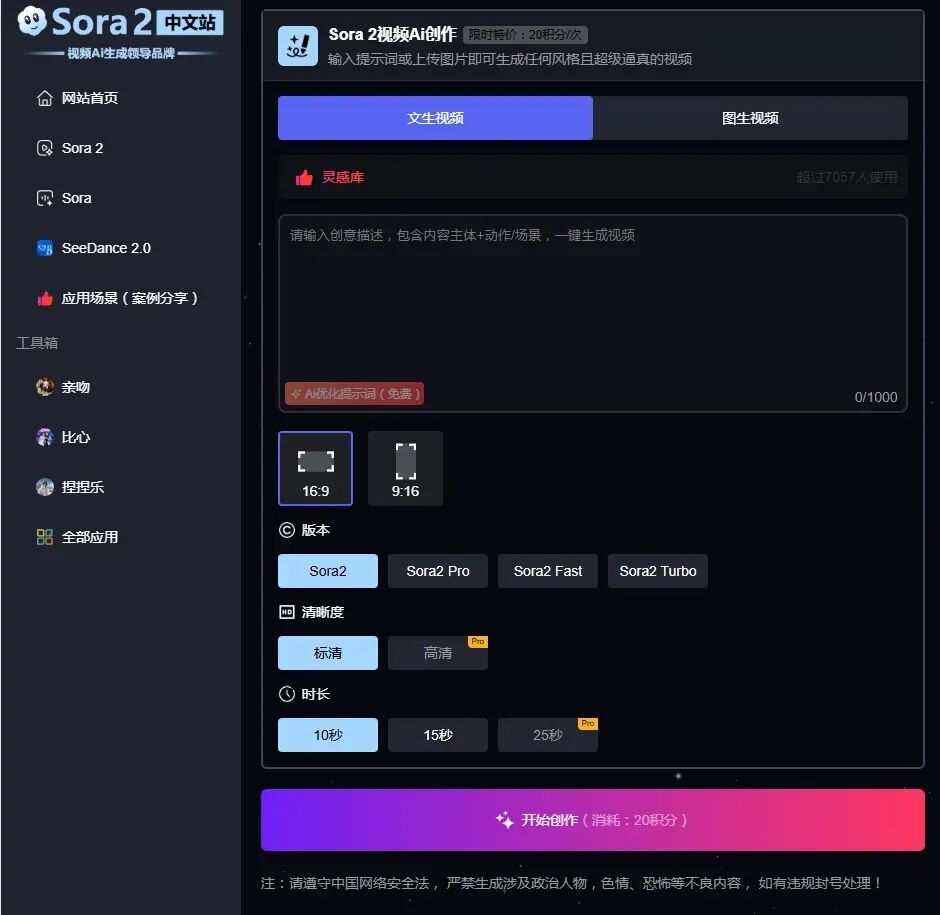Choose the Sora2 Turbo version
Image resolution: width=940 pixels, height=915 pixels.
pyautogui.click(x=657, y=571)
